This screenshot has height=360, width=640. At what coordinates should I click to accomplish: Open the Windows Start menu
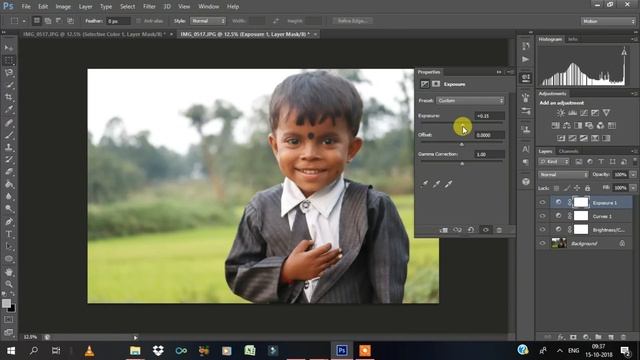[x=11, y=351]
